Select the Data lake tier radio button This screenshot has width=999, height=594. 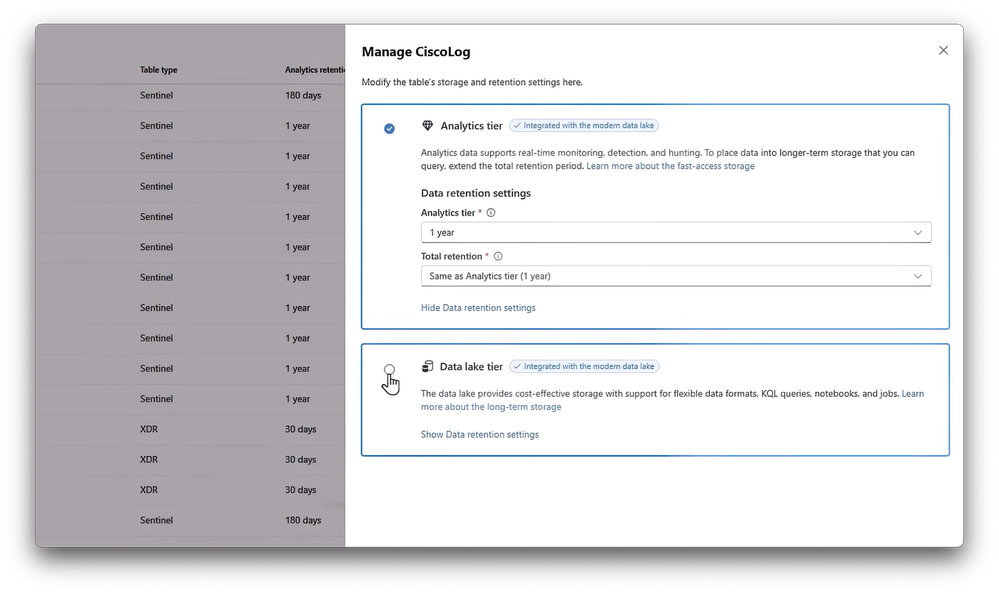click(389, 370)
